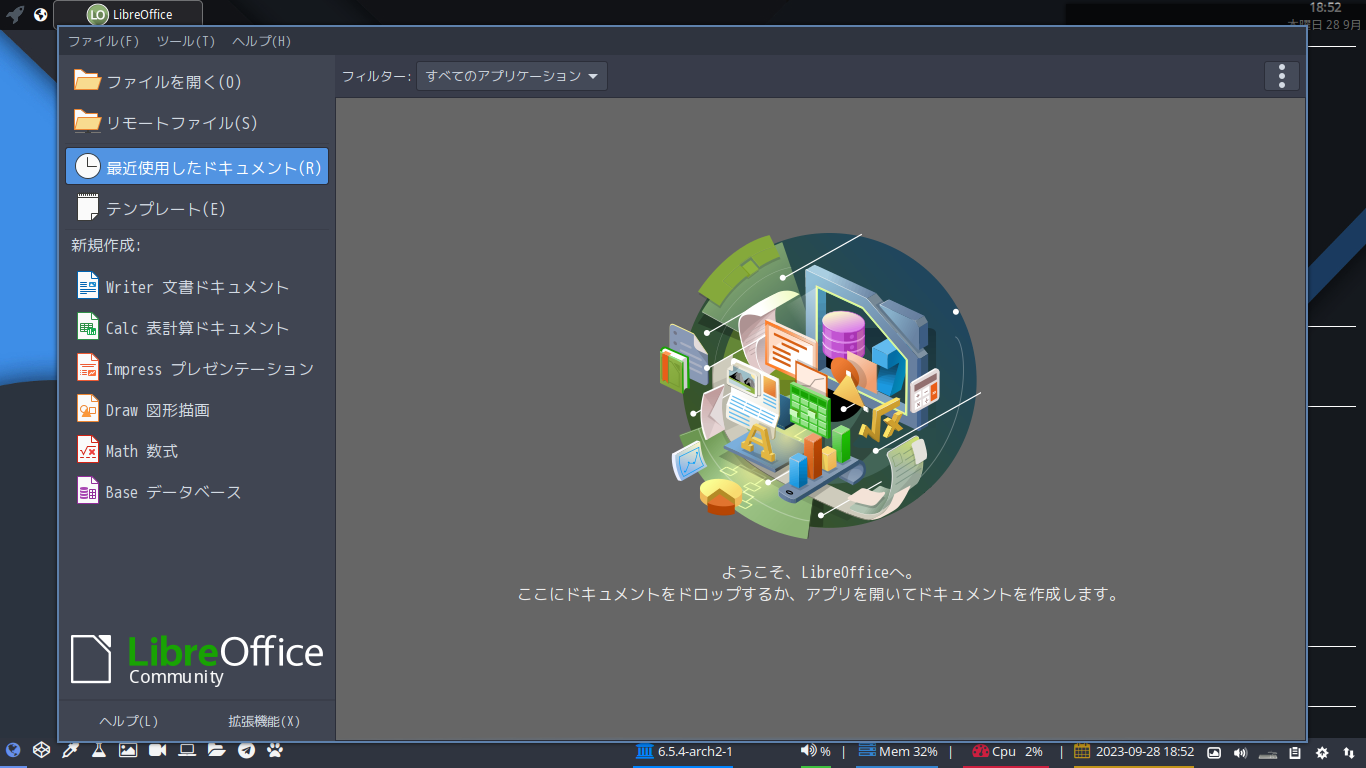Click the Calc spreadsheet icon

88,327
